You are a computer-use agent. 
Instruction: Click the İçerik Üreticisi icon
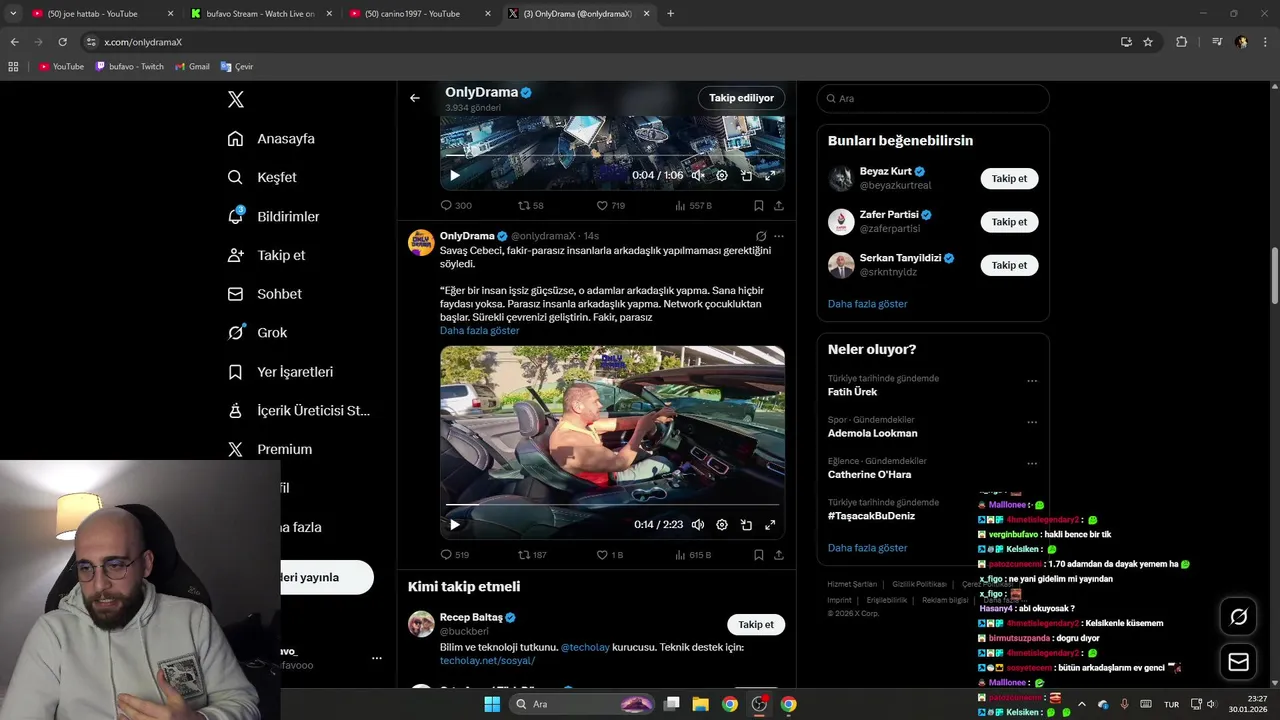click(x=235, y=411)
